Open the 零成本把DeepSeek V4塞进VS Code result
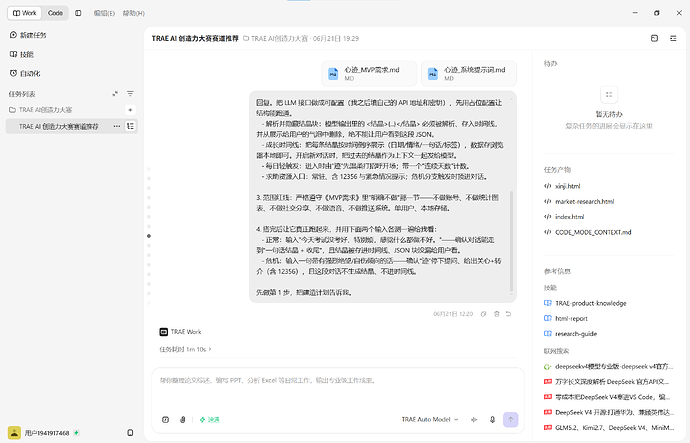 click(609, 397)
